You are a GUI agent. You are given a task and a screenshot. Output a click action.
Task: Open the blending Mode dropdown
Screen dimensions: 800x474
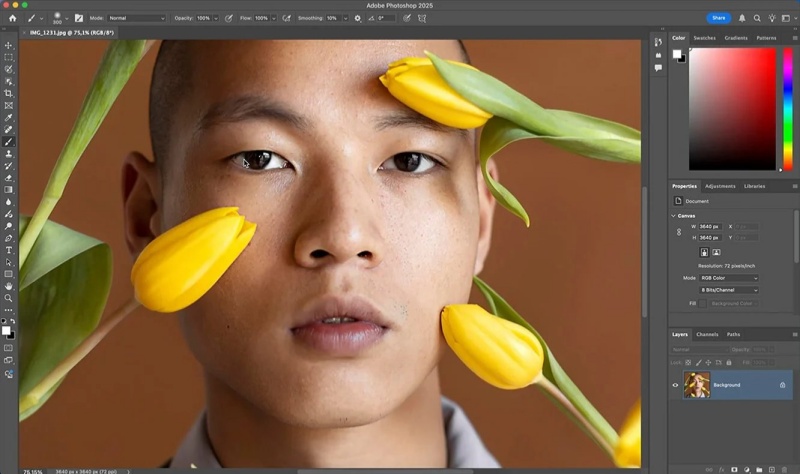point(136,18)
